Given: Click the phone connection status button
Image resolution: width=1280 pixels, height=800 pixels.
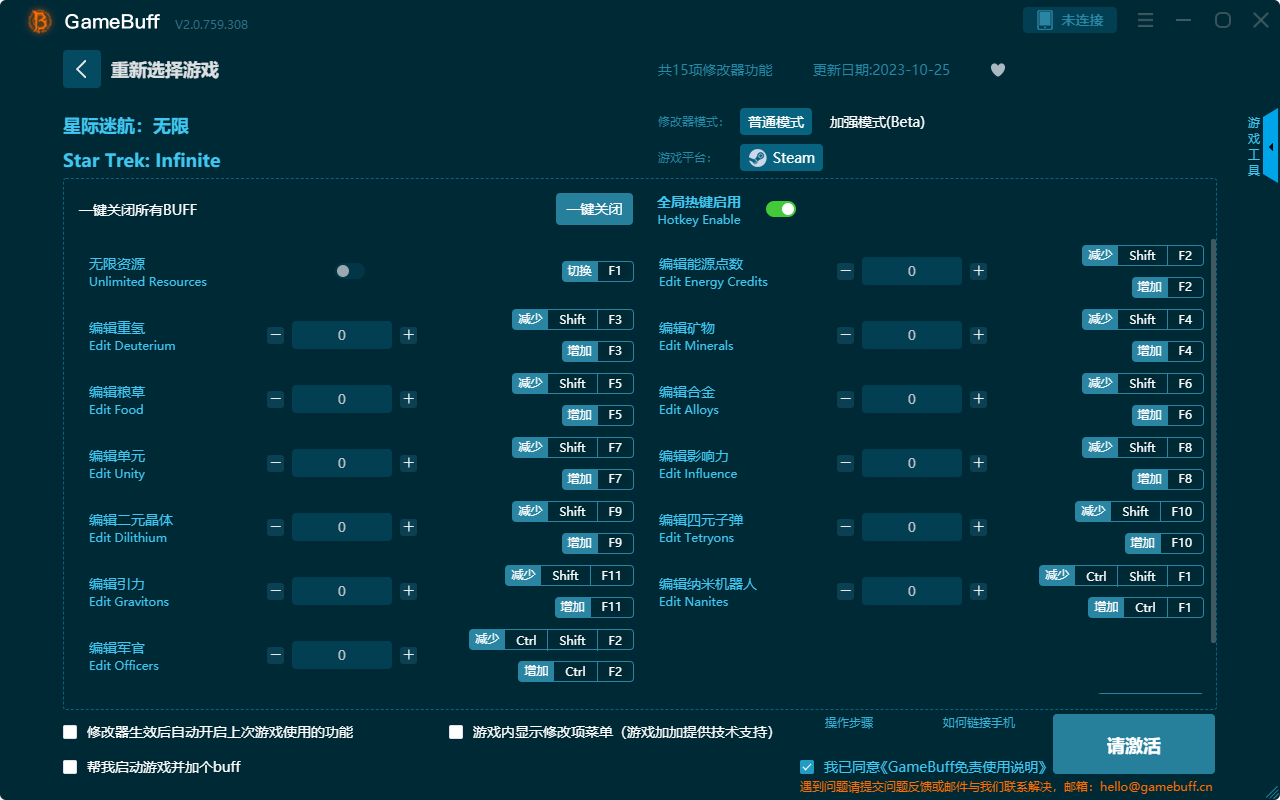Looking at the screenshot, I should pos(1070,20).
